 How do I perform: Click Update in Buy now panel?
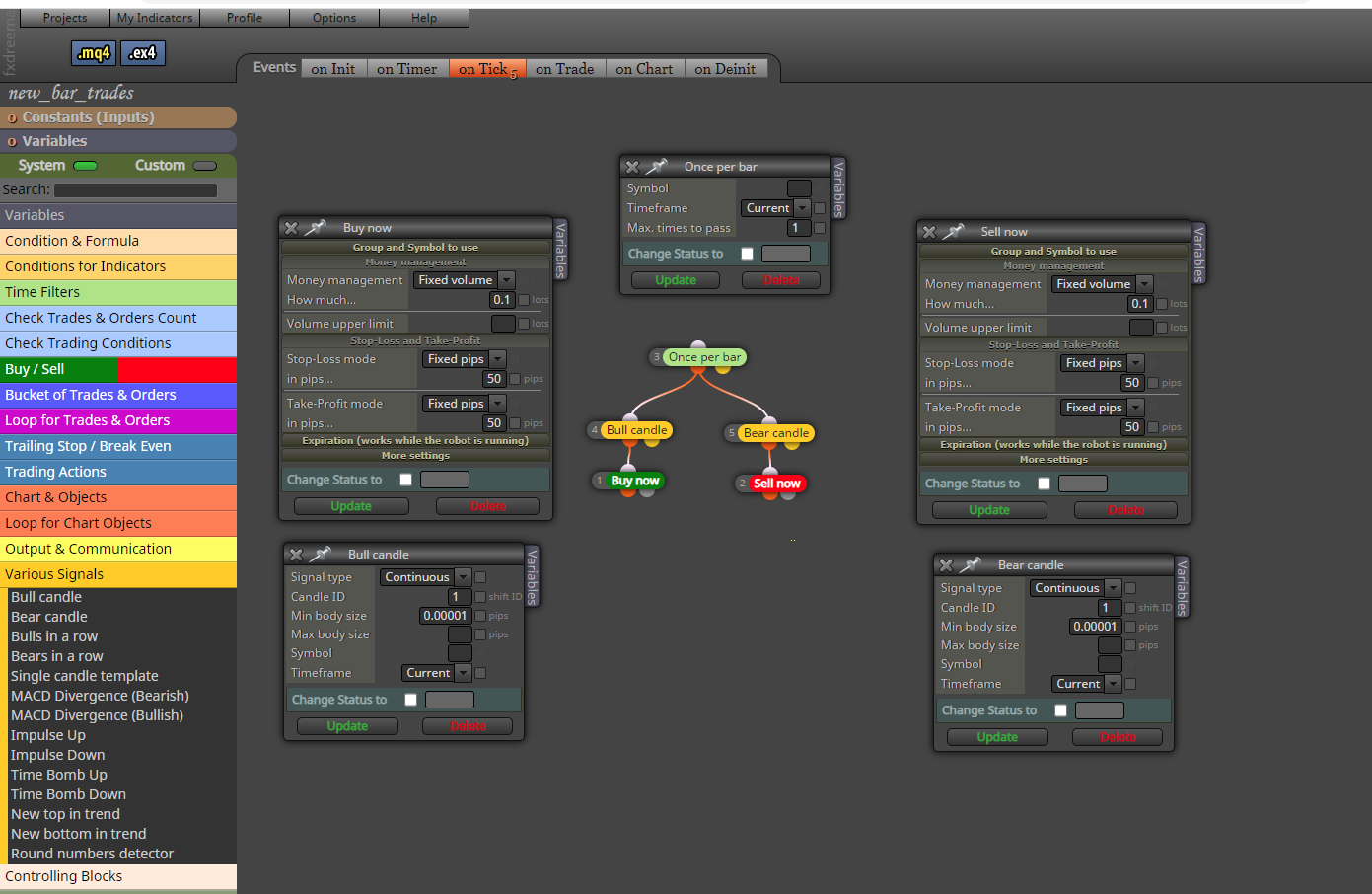pos(351,506)
